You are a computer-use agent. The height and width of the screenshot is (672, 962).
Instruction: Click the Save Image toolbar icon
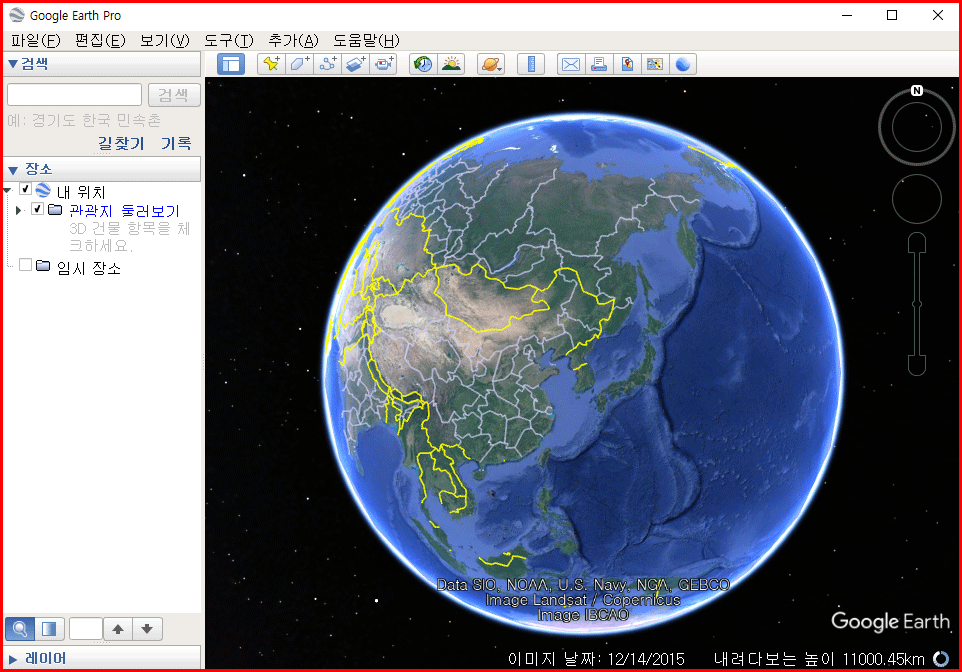[x=627, y=64]
